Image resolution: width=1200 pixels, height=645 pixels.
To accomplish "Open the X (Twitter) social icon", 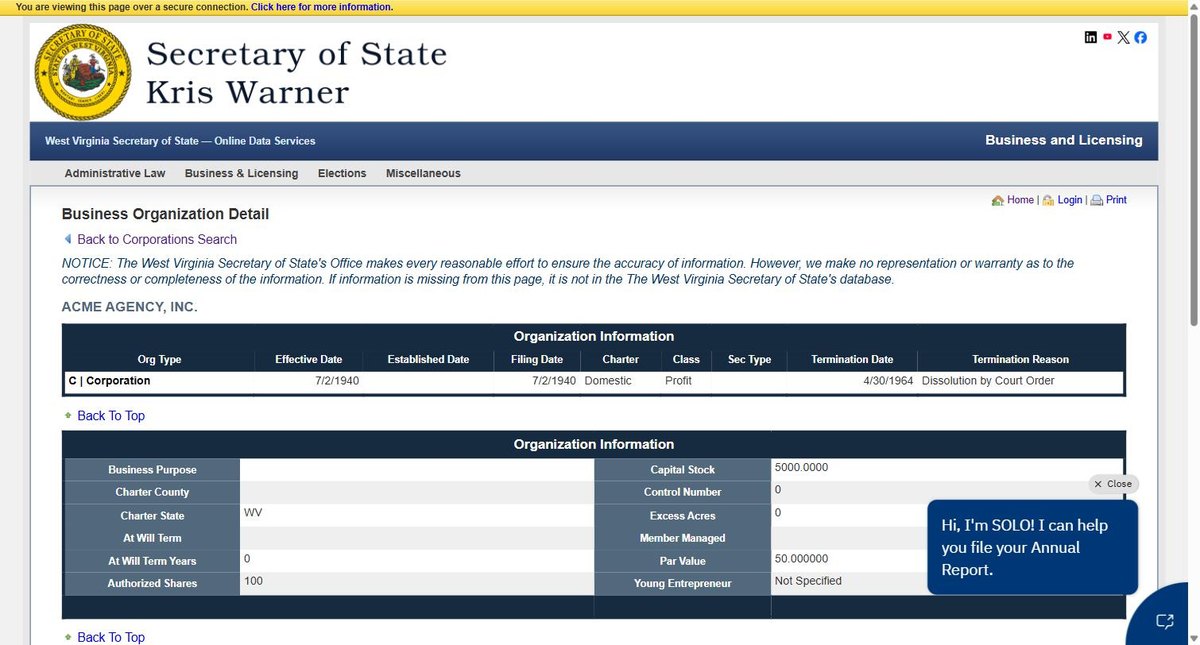I will coord(1124,37).
